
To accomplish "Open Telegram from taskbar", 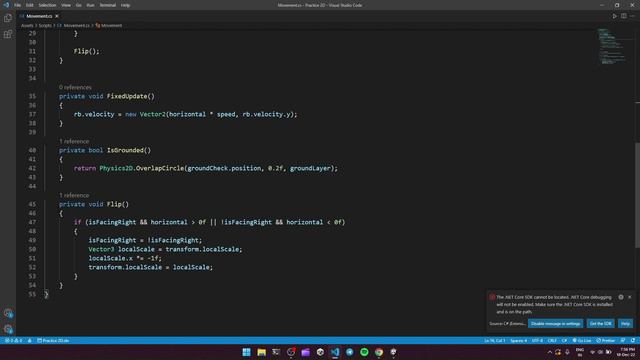I will pyautogui.click(x=350, y=352).
